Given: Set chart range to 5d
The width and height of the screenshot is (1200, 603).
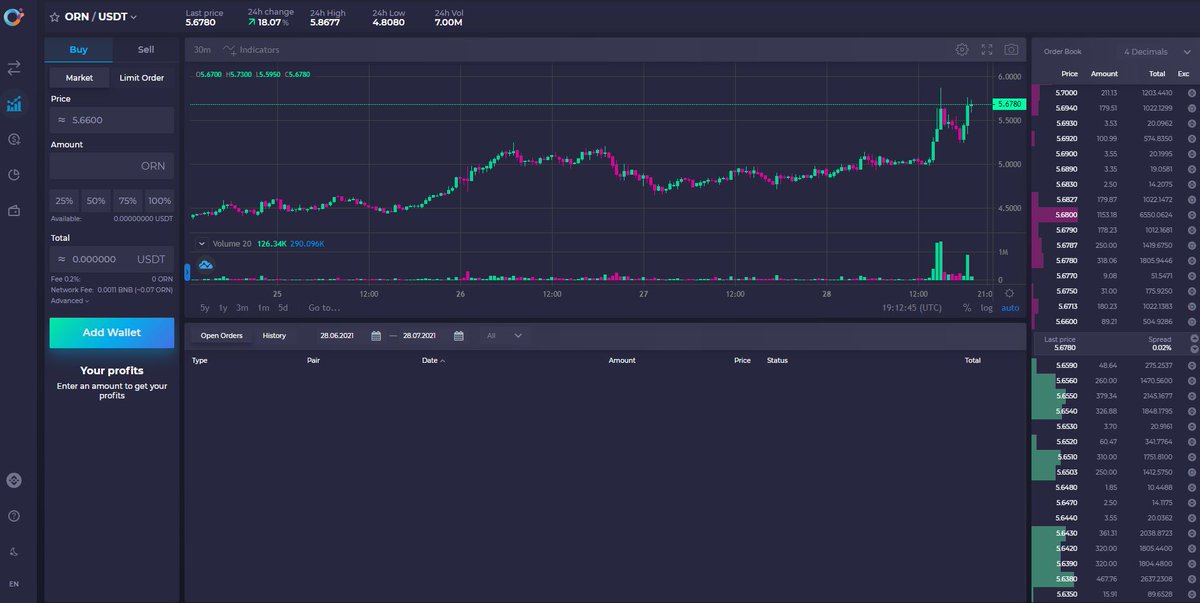Looking at the screenshot, I should click(283, 308).
